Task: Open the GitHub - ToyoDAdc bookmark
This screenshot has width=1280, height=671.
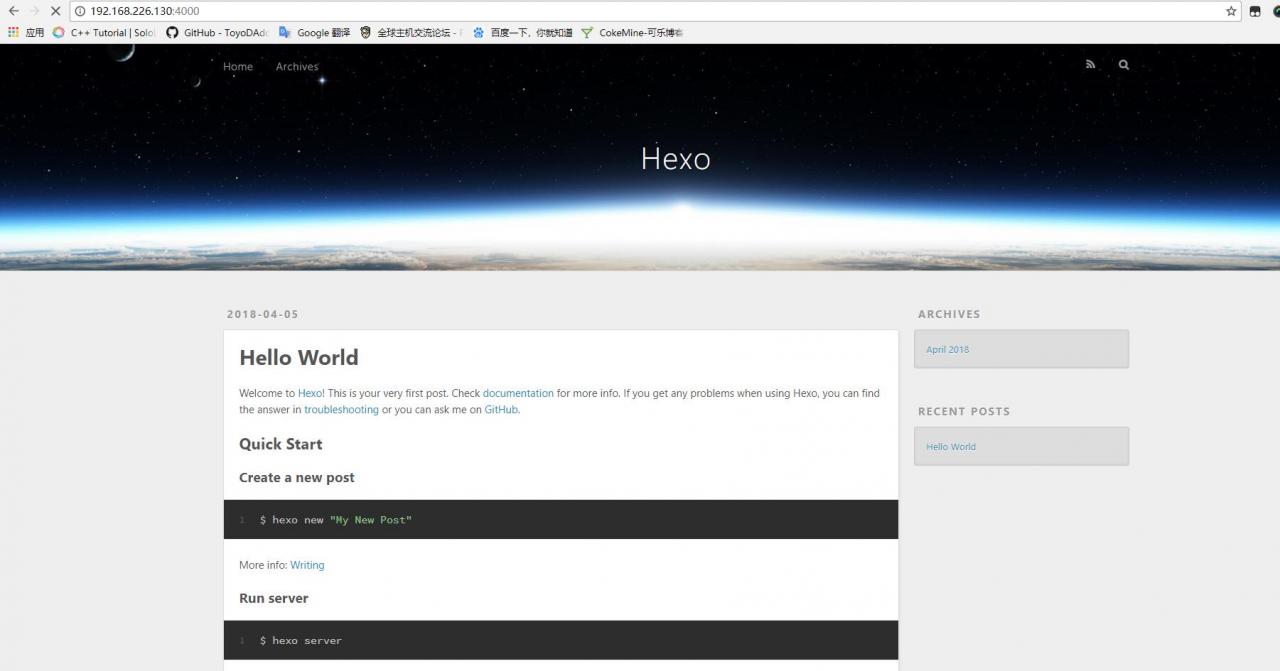Action: coord(217,32)
